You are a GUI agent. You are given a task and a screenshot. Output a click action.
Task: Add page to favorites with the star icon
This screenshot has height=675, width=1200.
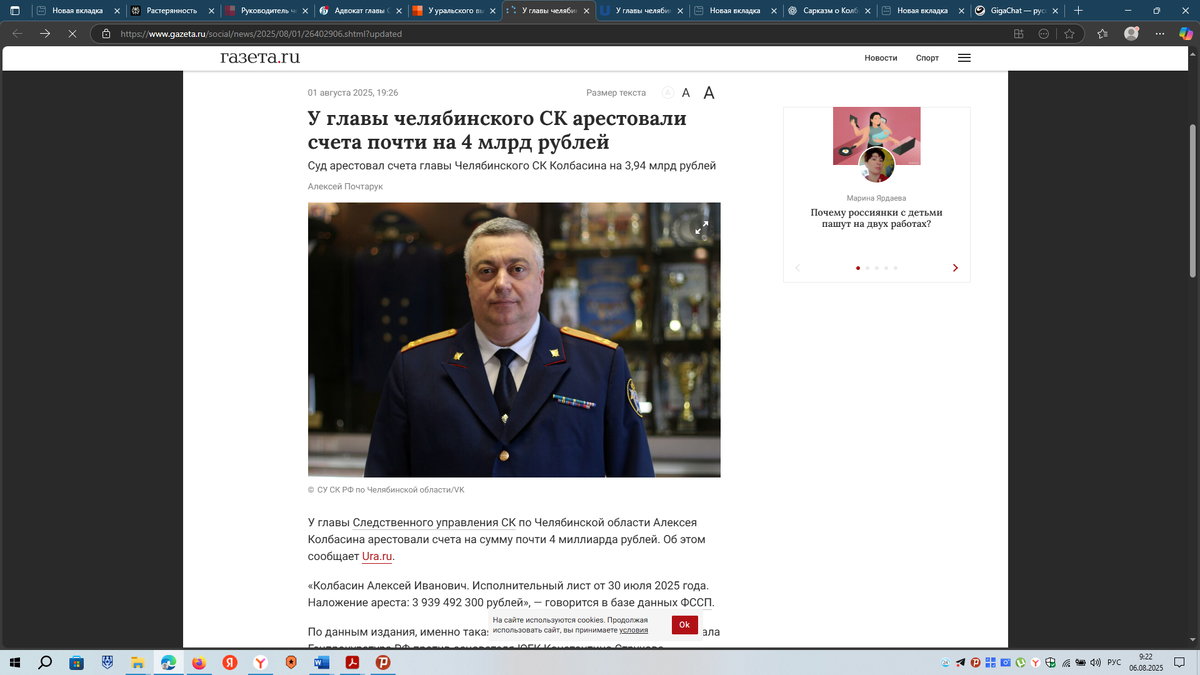click(x=1070, y=33)
